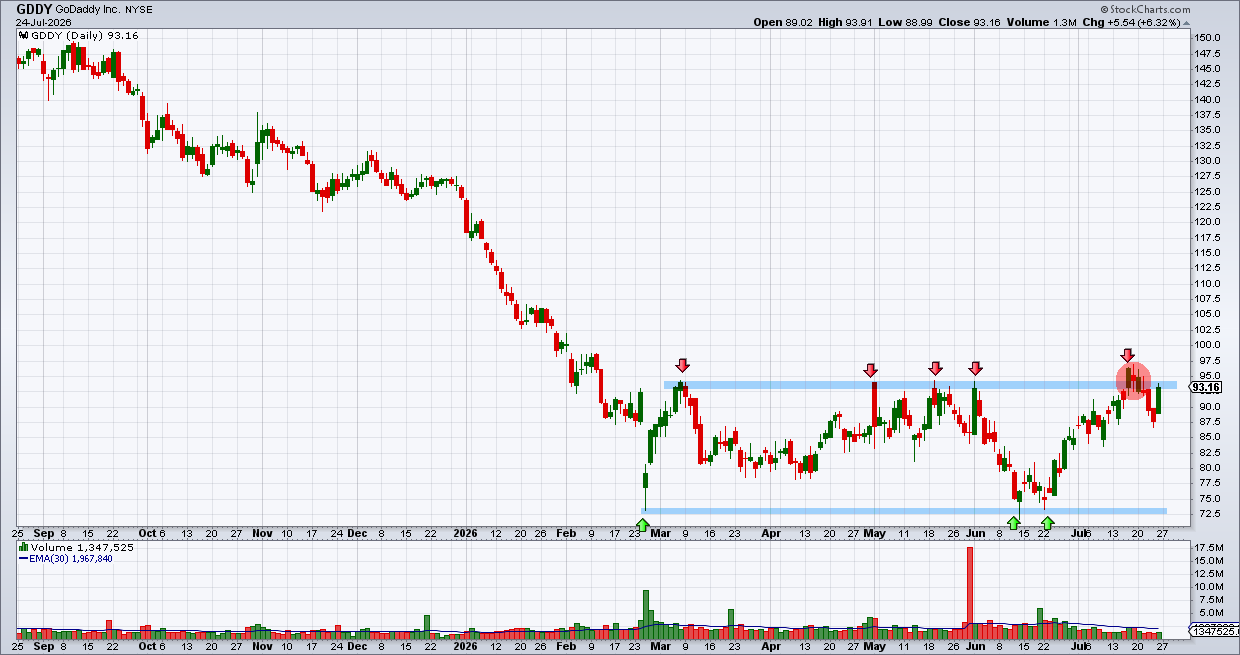1240x655 pixels.
Task: Click the GDDY (Daily) legend marker
Action: [x=25, y=34]
